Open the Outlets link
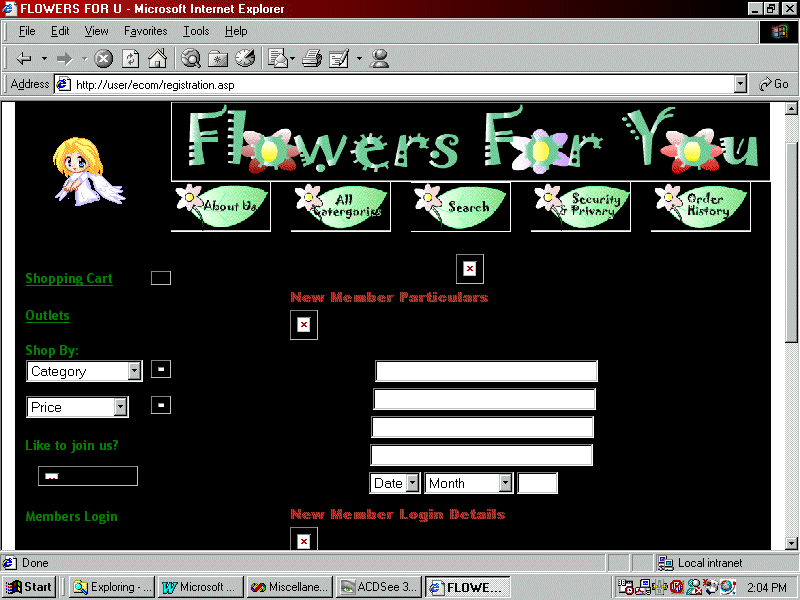The height and width of the screenshot is (600, 800). point(47,315)
